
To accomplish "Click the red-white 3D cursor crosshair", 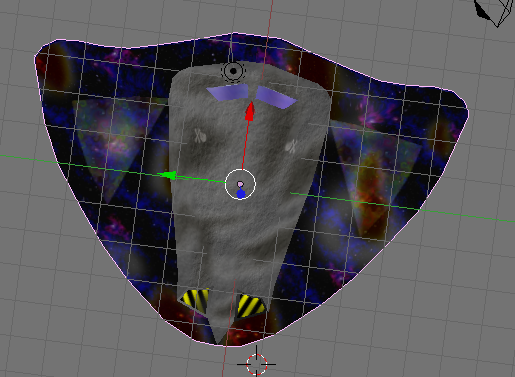I will (256, 364).
